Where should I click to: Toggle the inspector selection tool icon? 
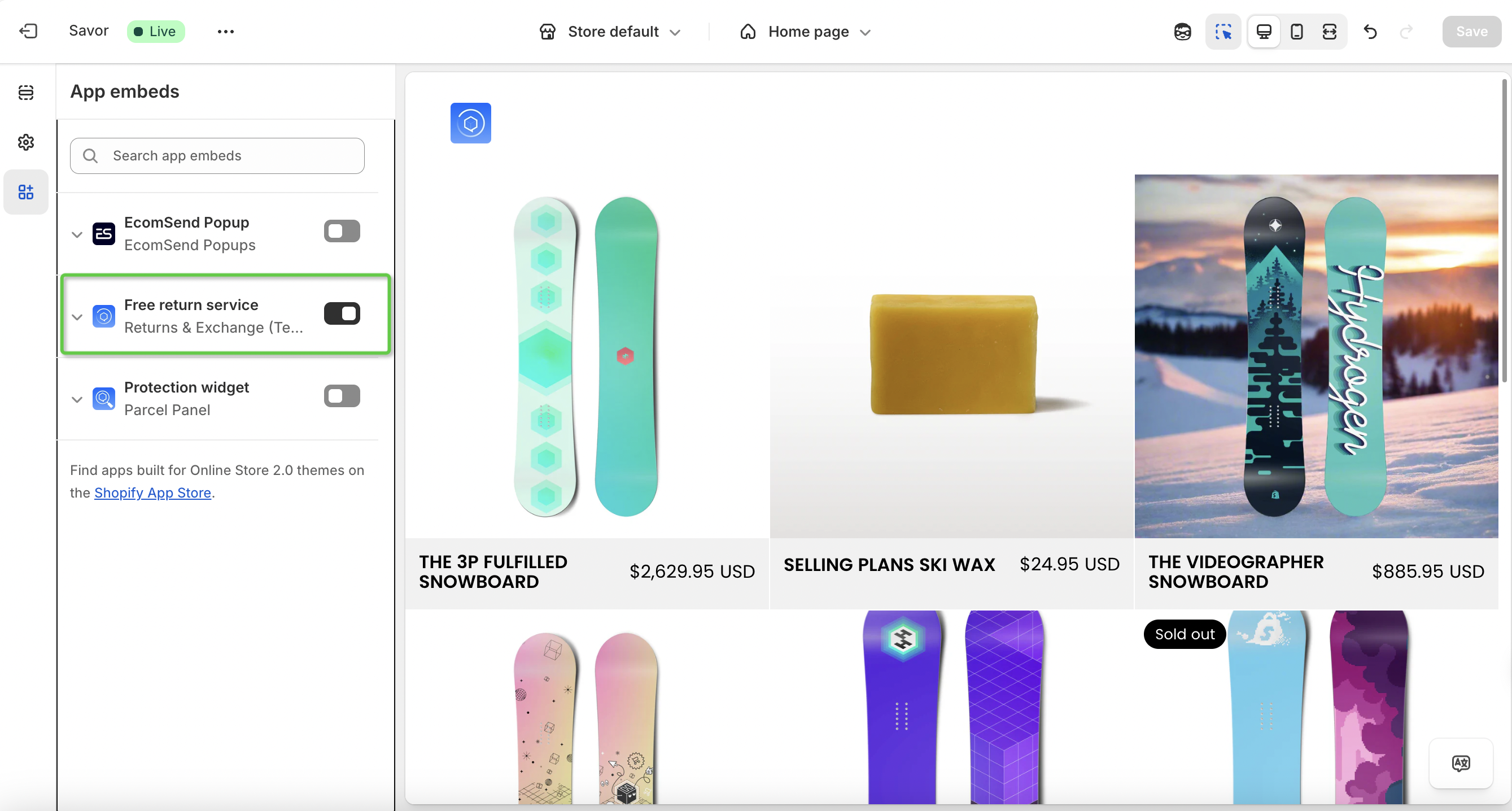[x=1223, y=31]
